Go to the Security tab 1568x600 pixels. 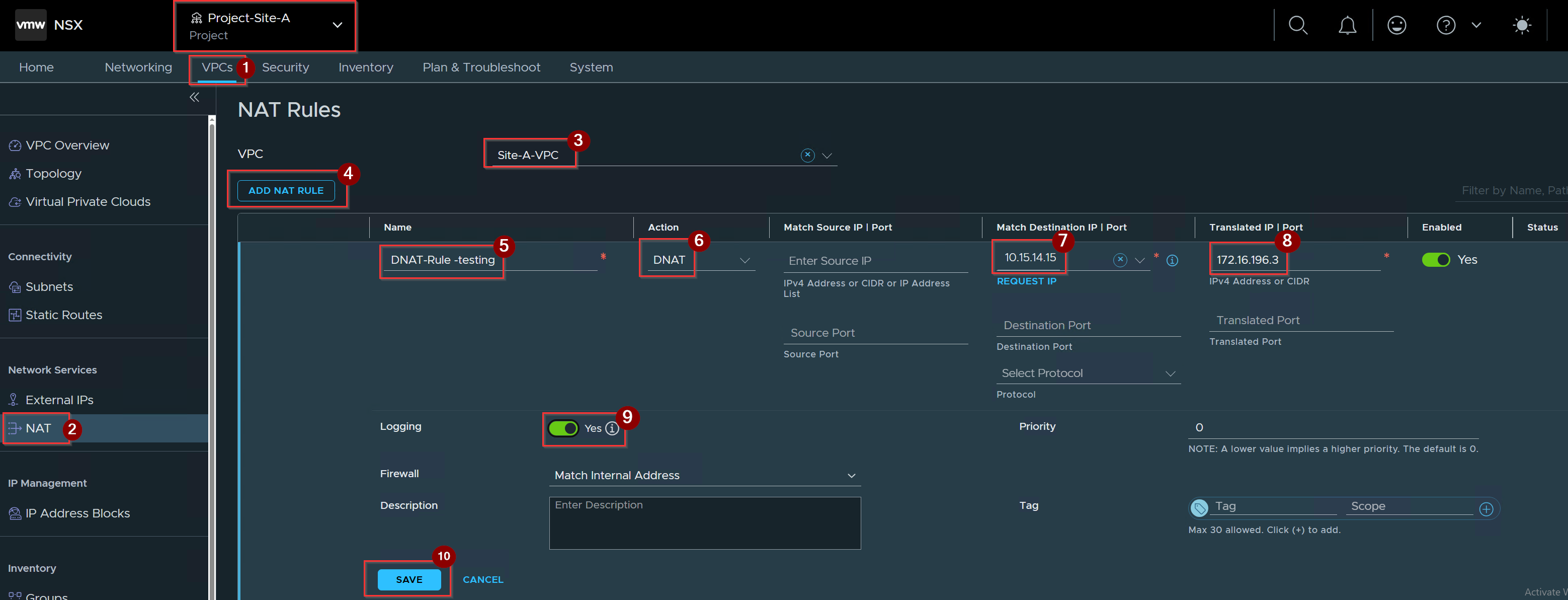coord(285,67)
